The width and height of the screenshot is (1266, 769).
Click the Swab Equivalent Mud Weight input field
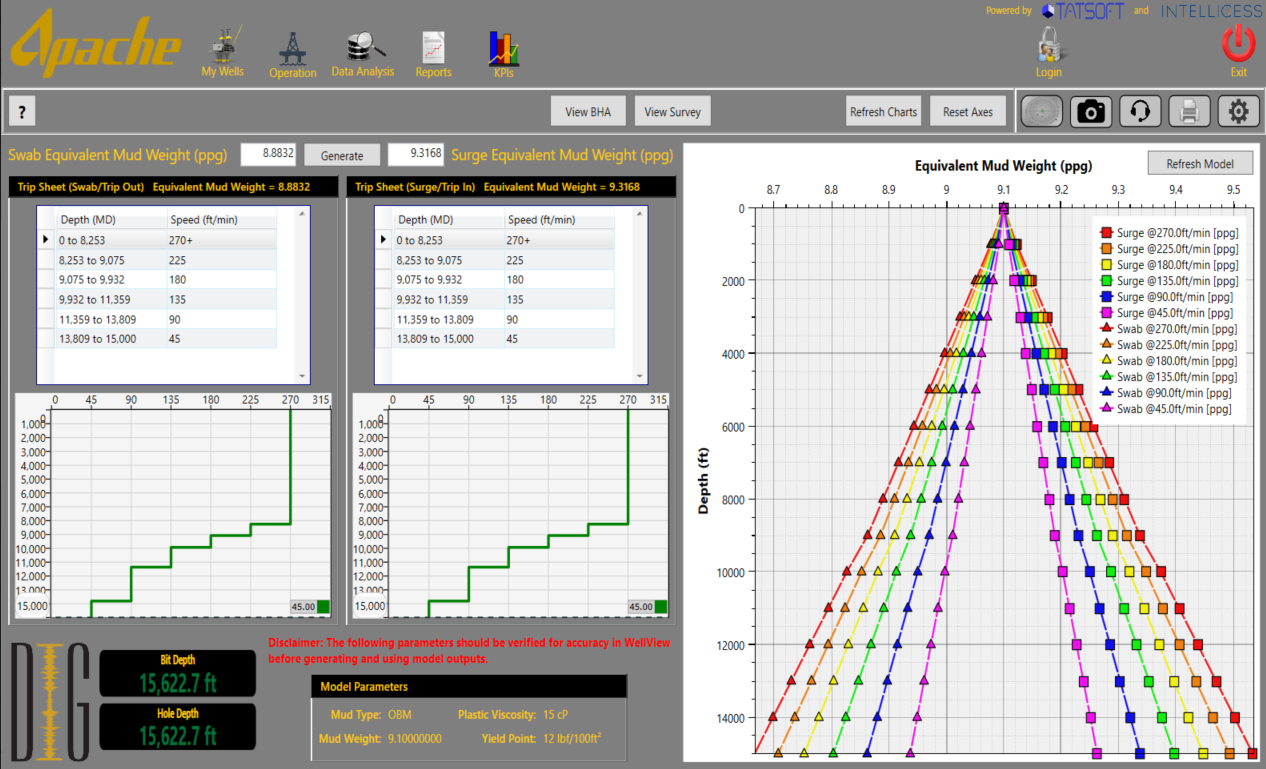point(269,154)
